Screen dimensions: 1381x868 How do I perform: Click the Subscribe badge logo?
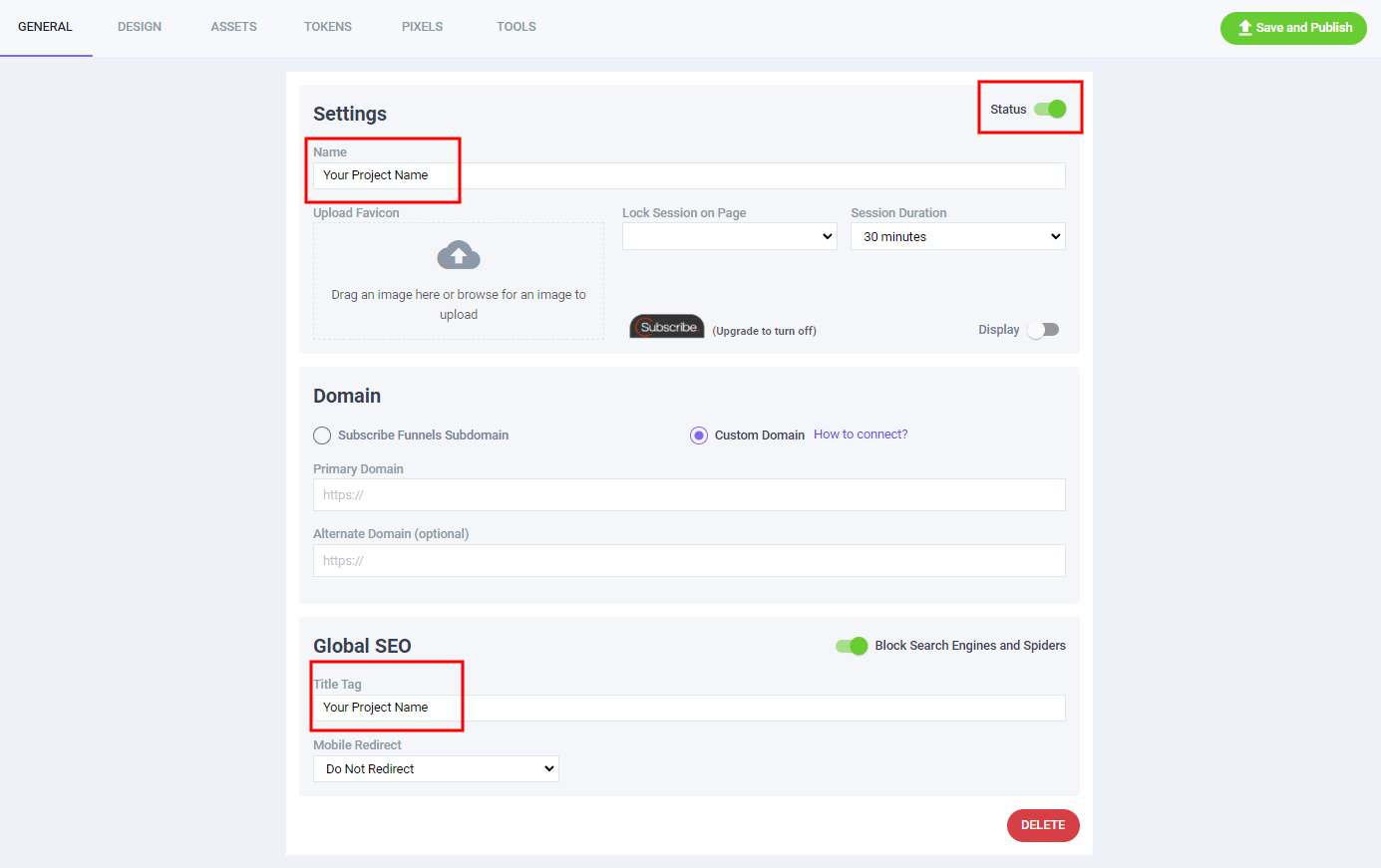point(666,327)
